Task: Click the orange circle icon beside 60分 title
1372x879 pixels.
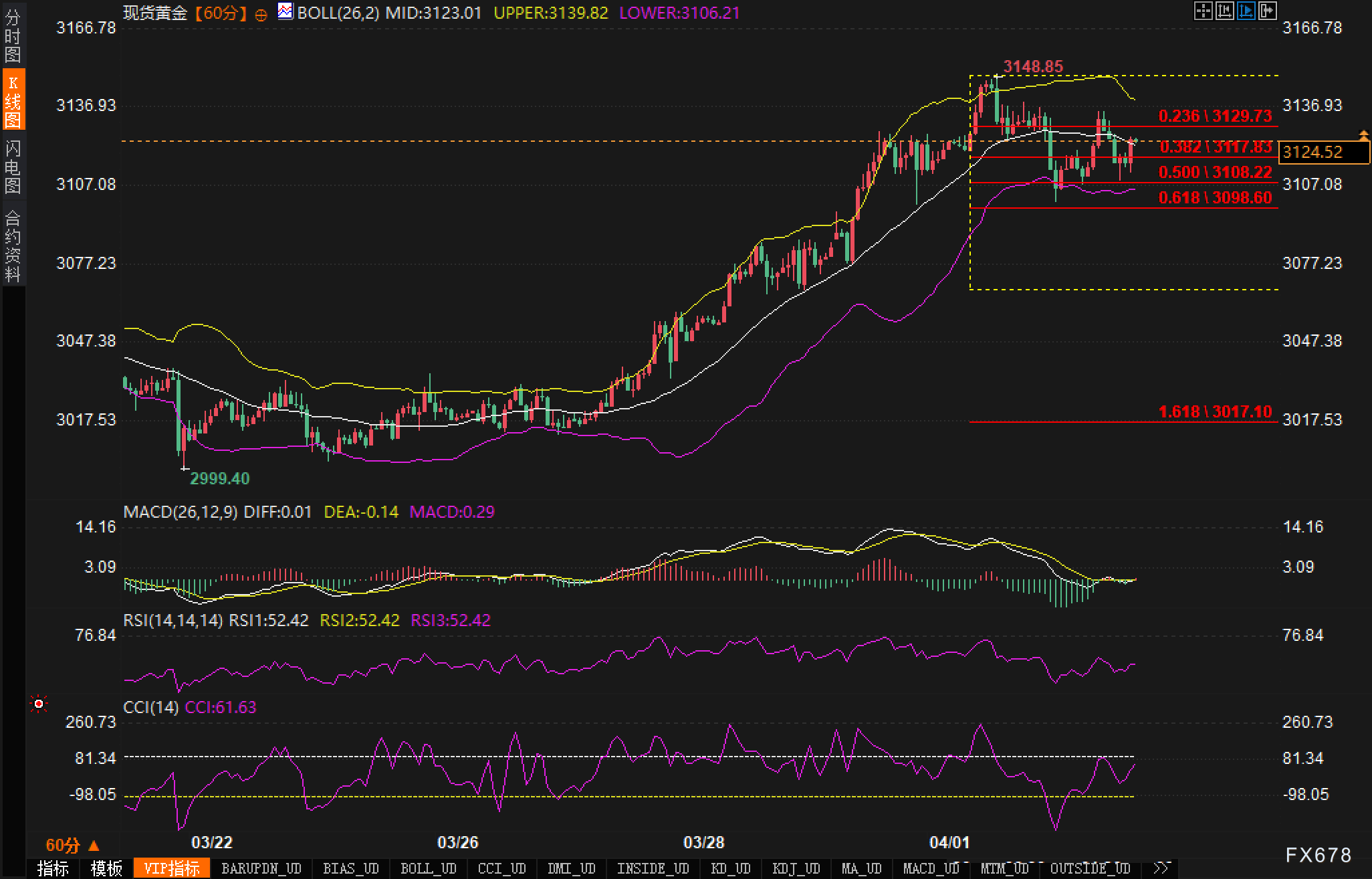Action: (261, 15)
